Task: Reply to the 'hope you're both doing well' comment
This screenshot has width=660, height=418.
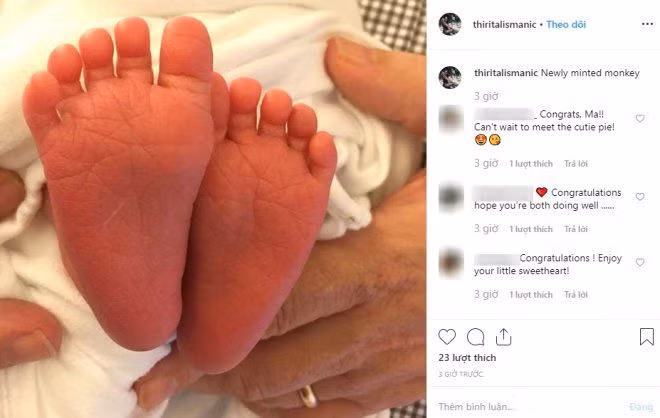Action: (x=576, y=229)
